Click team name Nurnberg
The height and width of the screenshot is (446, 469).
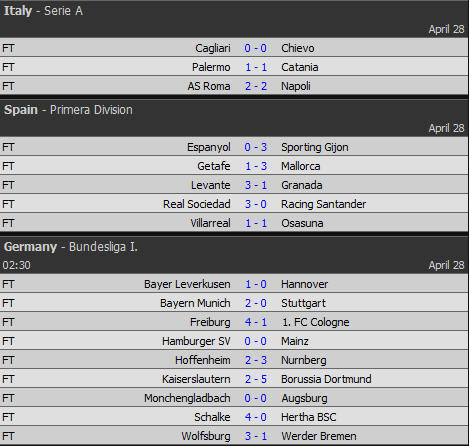tap(304, 360)
